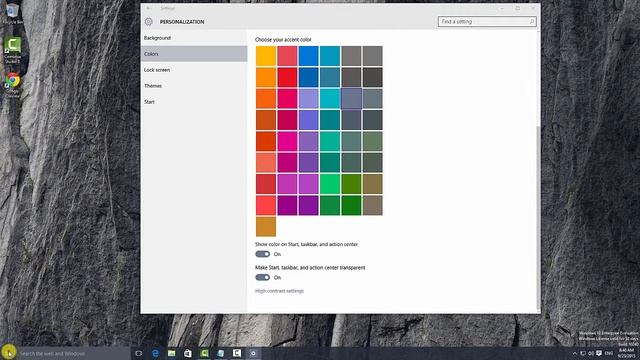Click the Settings gear icon in the taskbar
The width and height of the screenshot is (640, 360).
253,353
